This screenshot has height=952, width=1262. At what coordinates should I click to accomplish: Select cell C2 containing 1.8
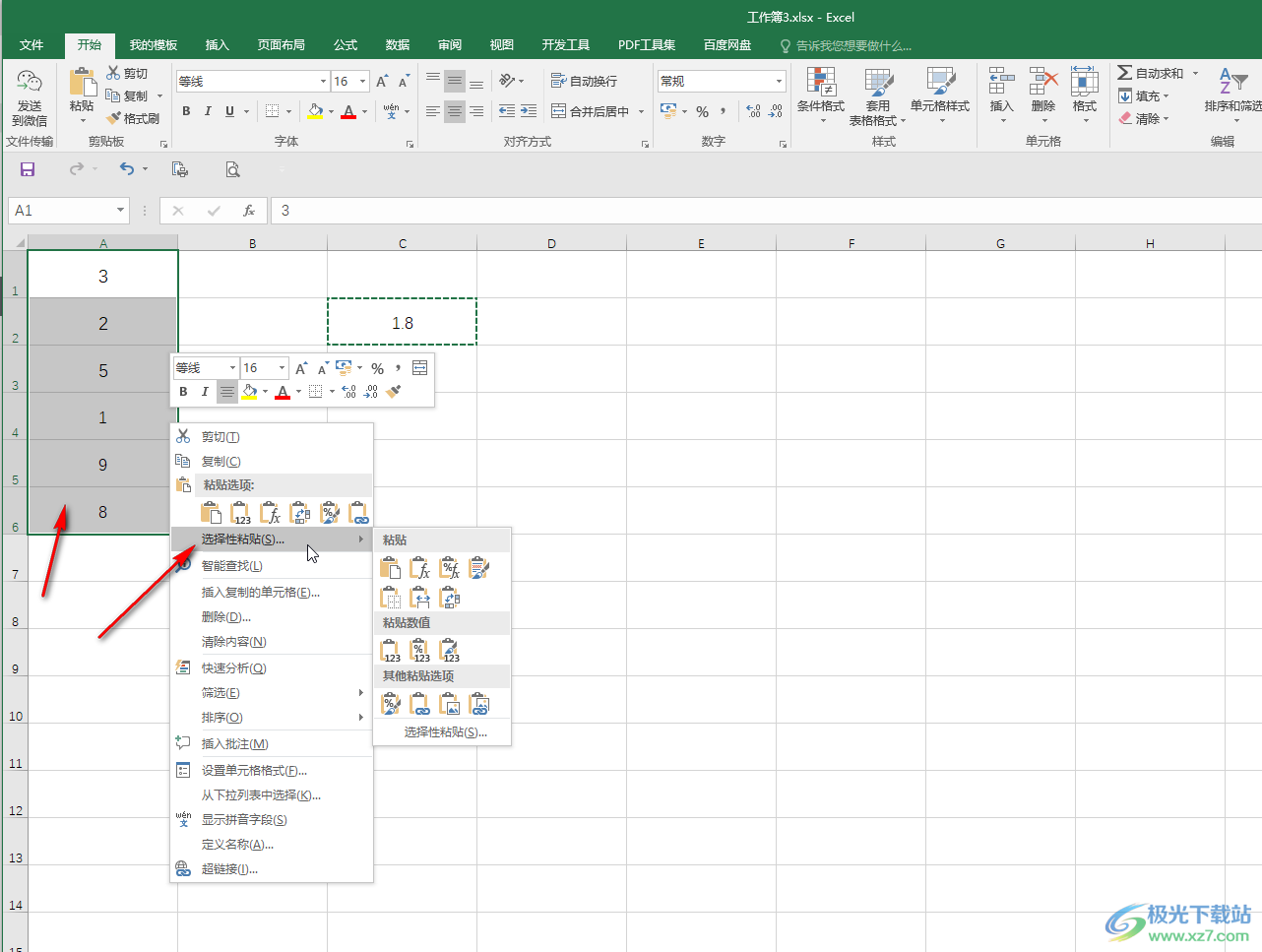click(x=402, y=322)
